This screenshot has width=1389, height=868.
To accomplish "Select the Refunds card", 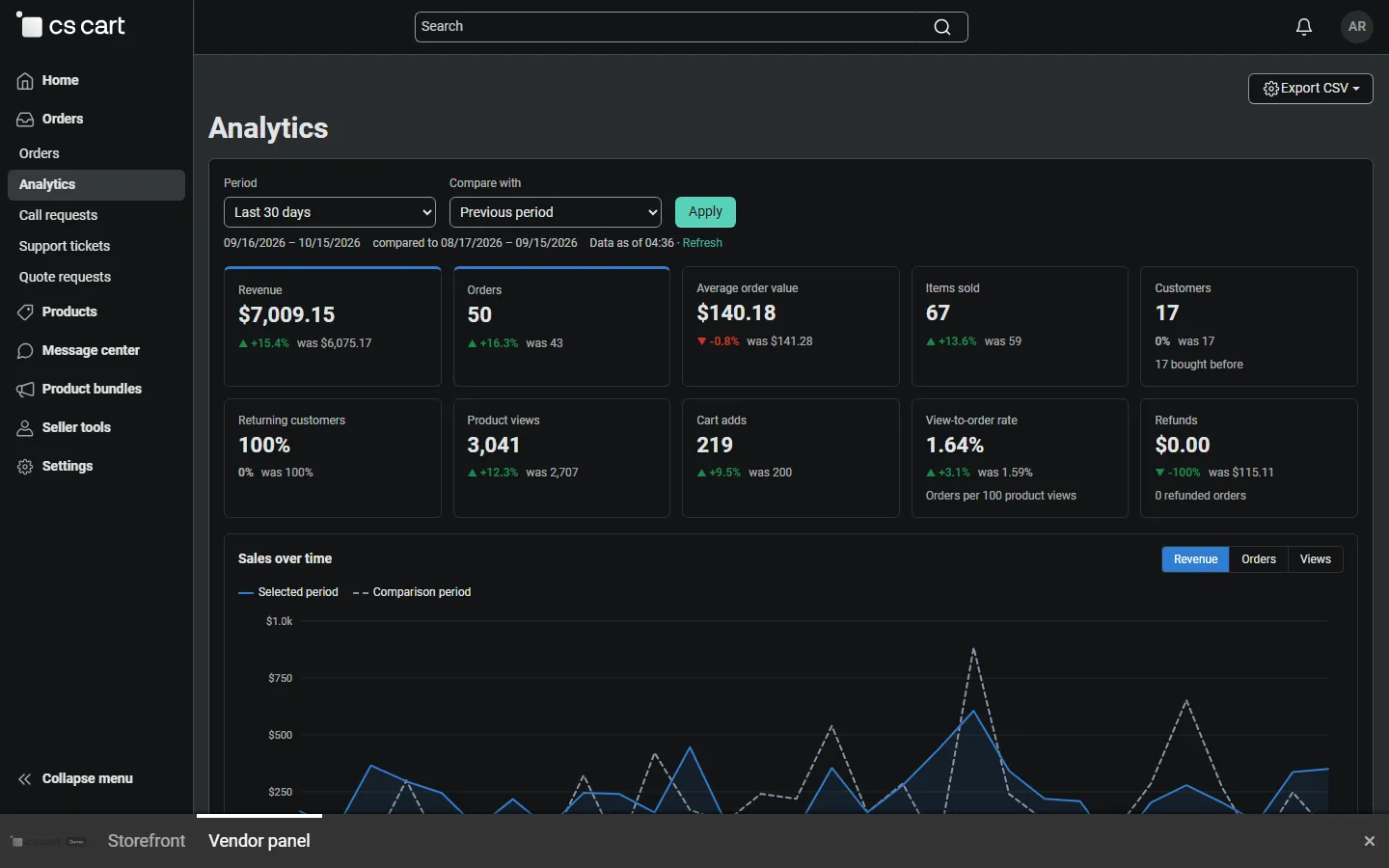I will pos(1249,458).
